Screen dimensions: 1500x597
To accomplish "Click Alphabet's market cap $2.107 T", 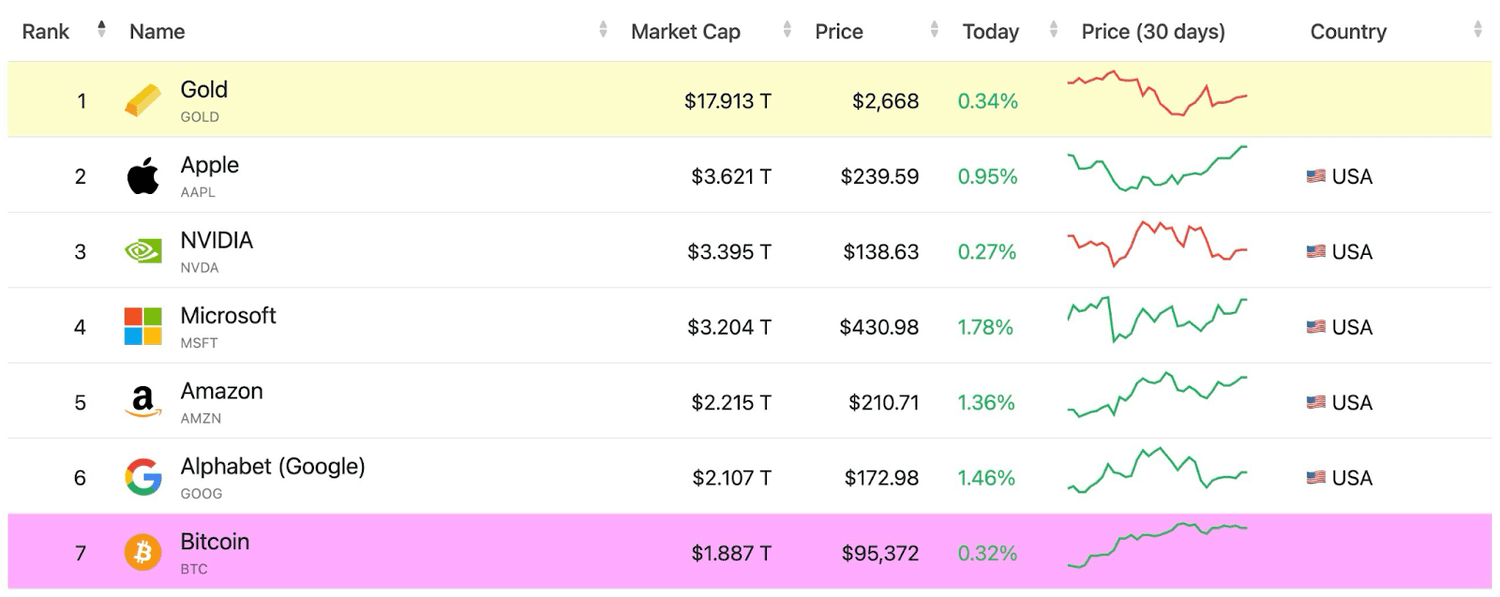I will (x=732, y=478).
